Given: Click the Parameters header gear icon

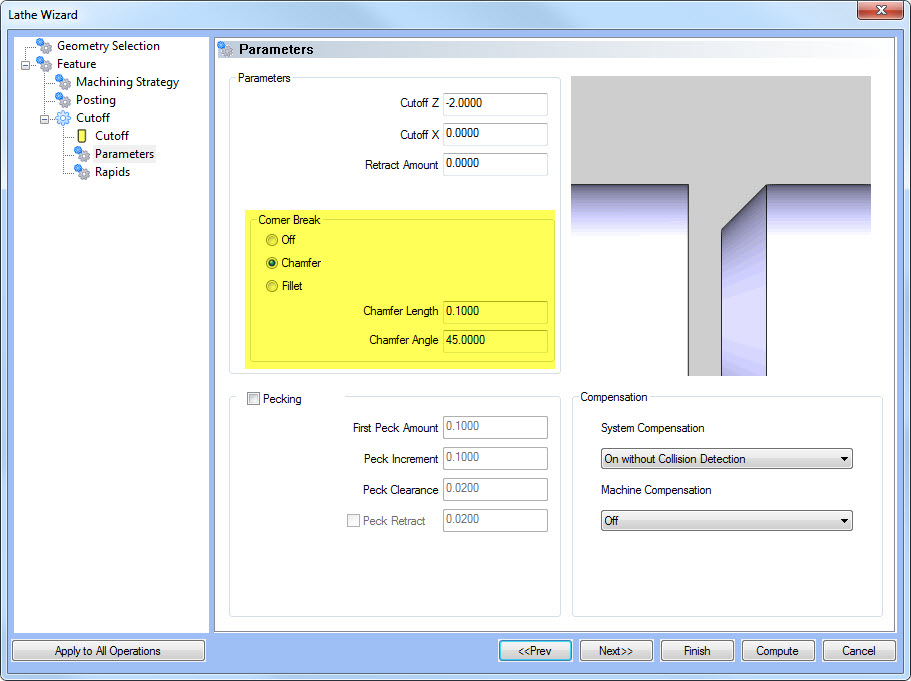Looking at the screenshot, I should [x=225, y=49].
